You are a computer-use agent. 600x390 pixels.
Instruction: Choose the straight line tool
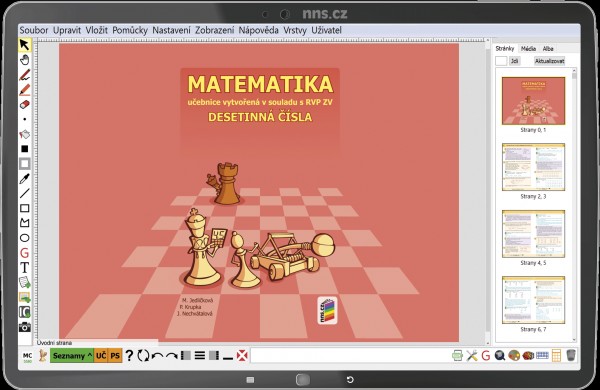[24, 193]
